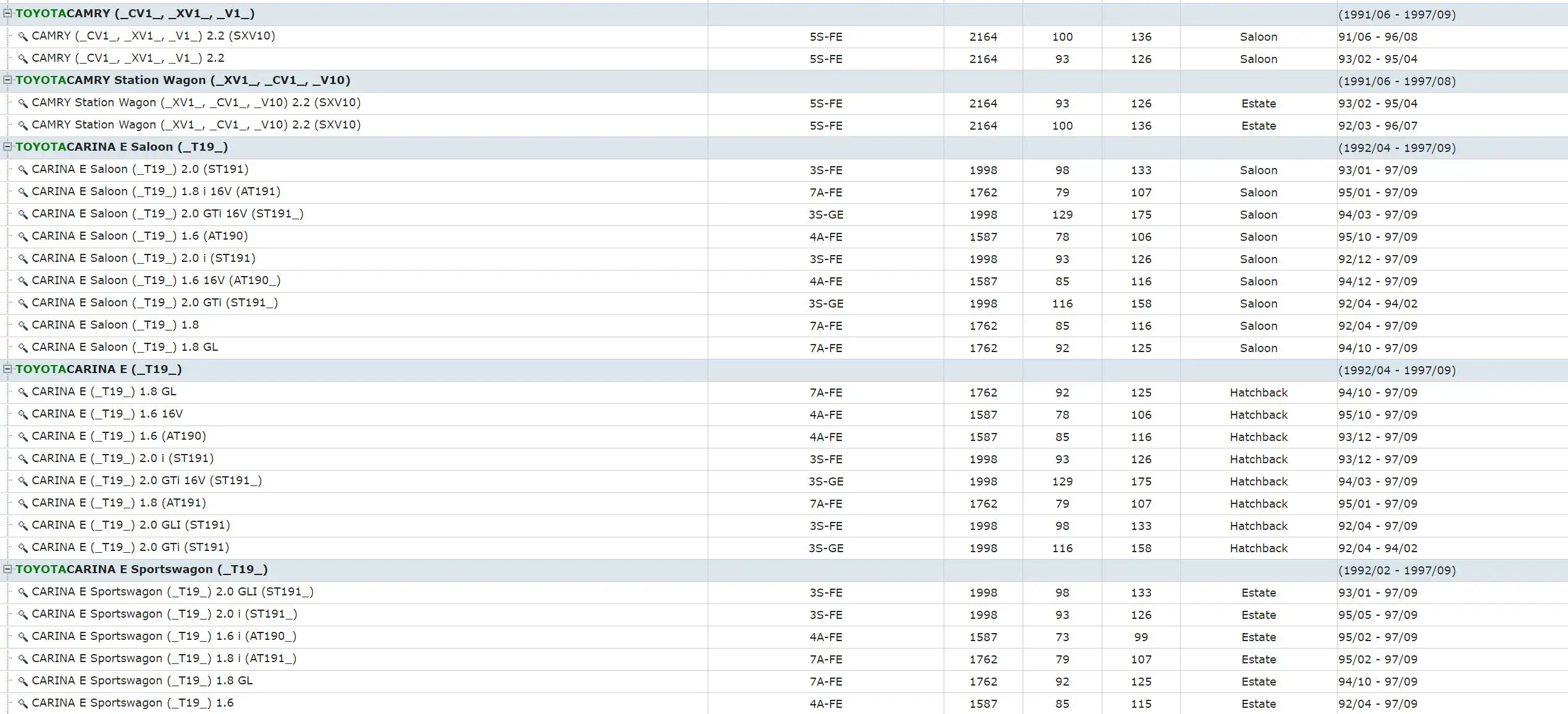Open magnifier for CARINA E (_T19_) 2.0 GLI (ST191)
Image resolution: width=1568 pixels, height=714 pixels.
23,526
